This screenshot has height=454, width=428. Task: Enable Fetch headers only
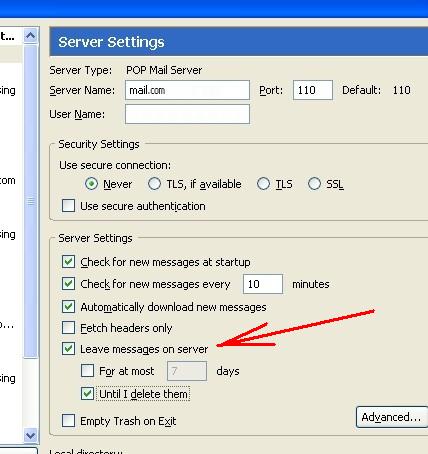(x=68, y=328)
